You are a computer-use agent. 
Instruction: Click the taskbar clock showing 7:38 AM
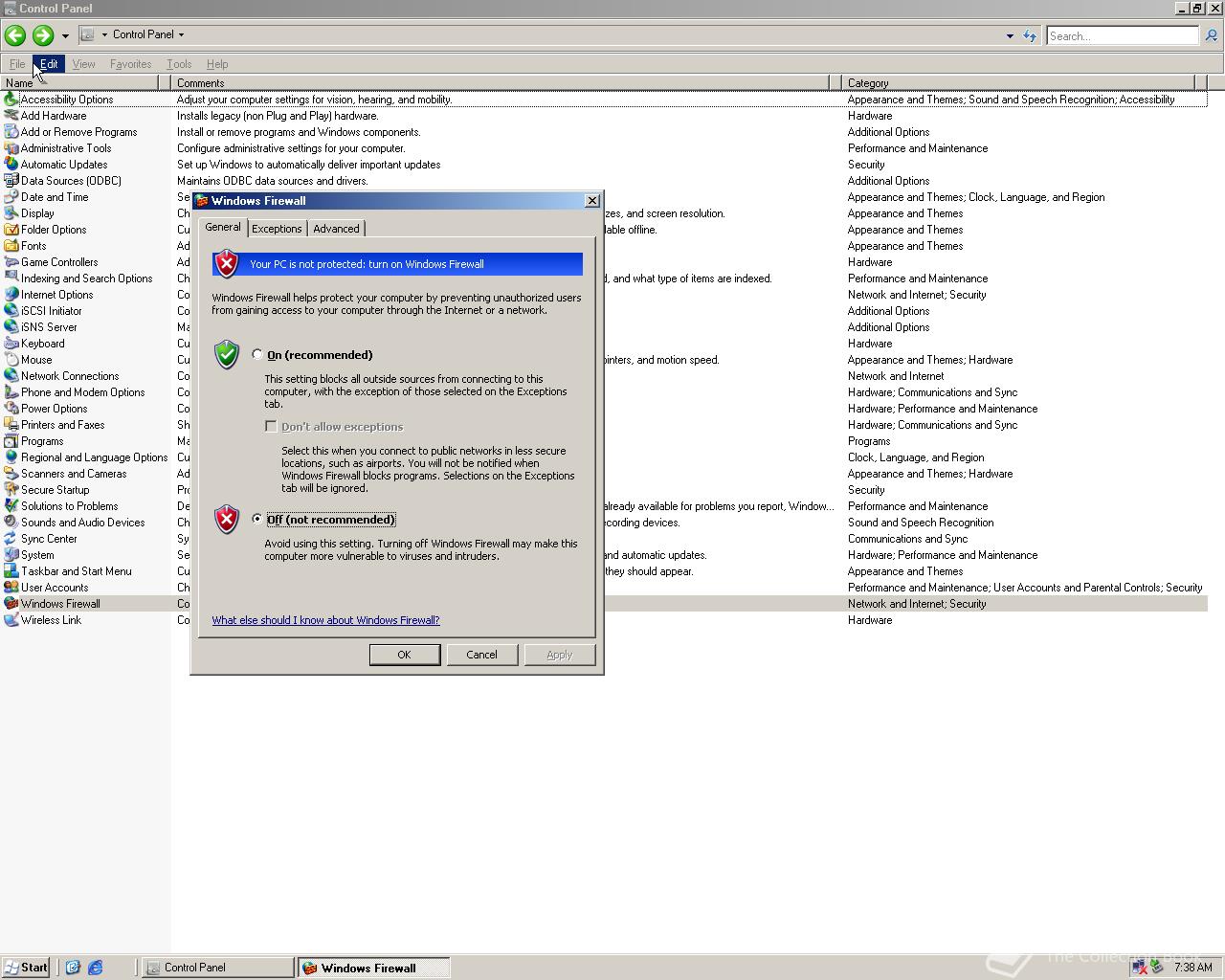point(1192,968)
